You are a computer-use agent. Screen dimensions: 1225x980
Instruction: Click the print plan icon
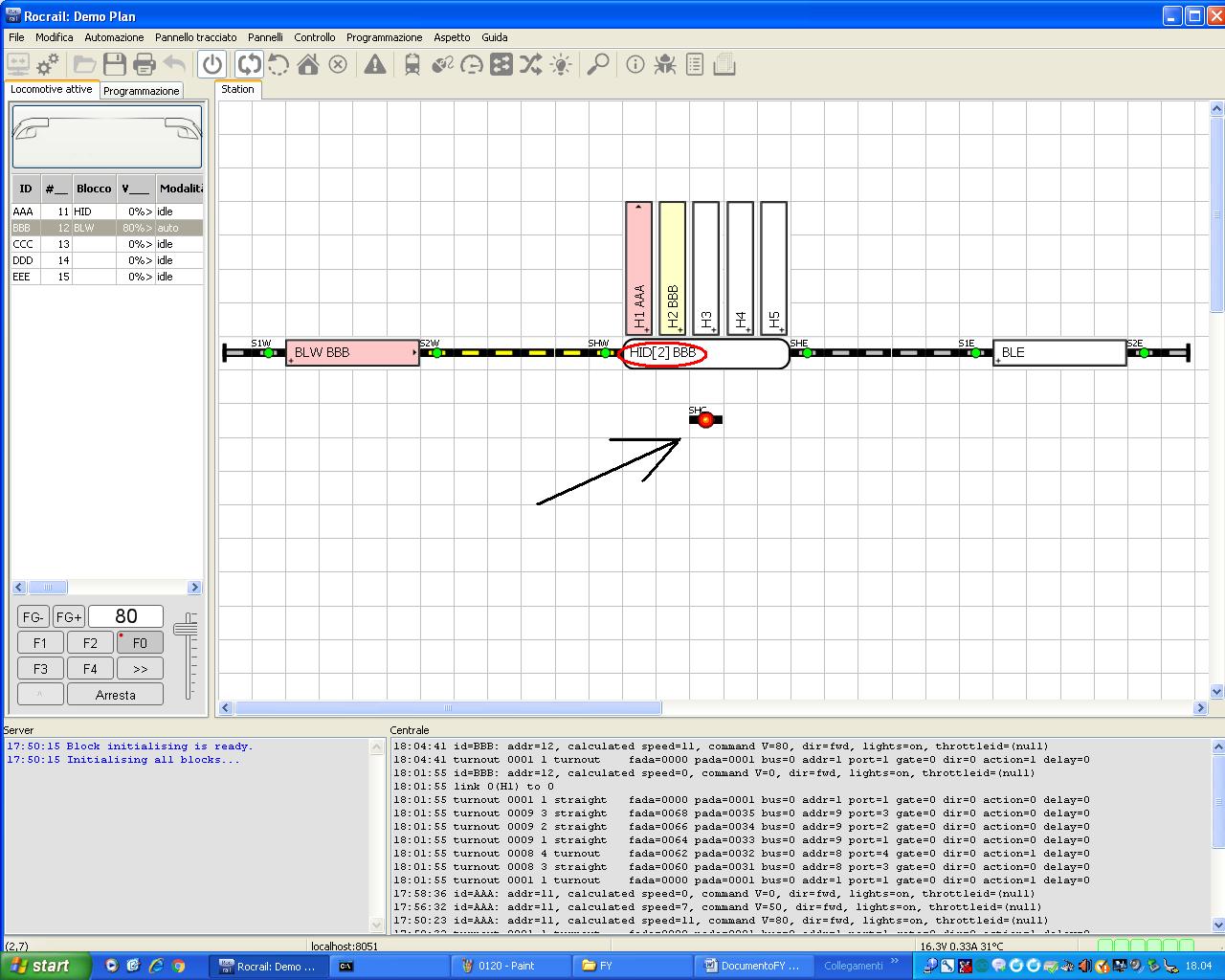pos(145,64)
